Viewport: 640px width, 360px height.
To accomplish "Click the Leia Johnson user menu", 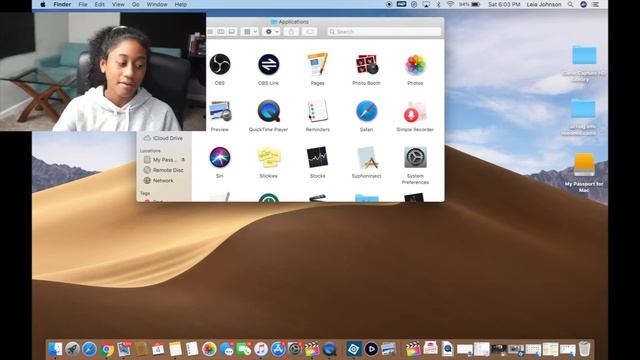I will click(544, 4).
